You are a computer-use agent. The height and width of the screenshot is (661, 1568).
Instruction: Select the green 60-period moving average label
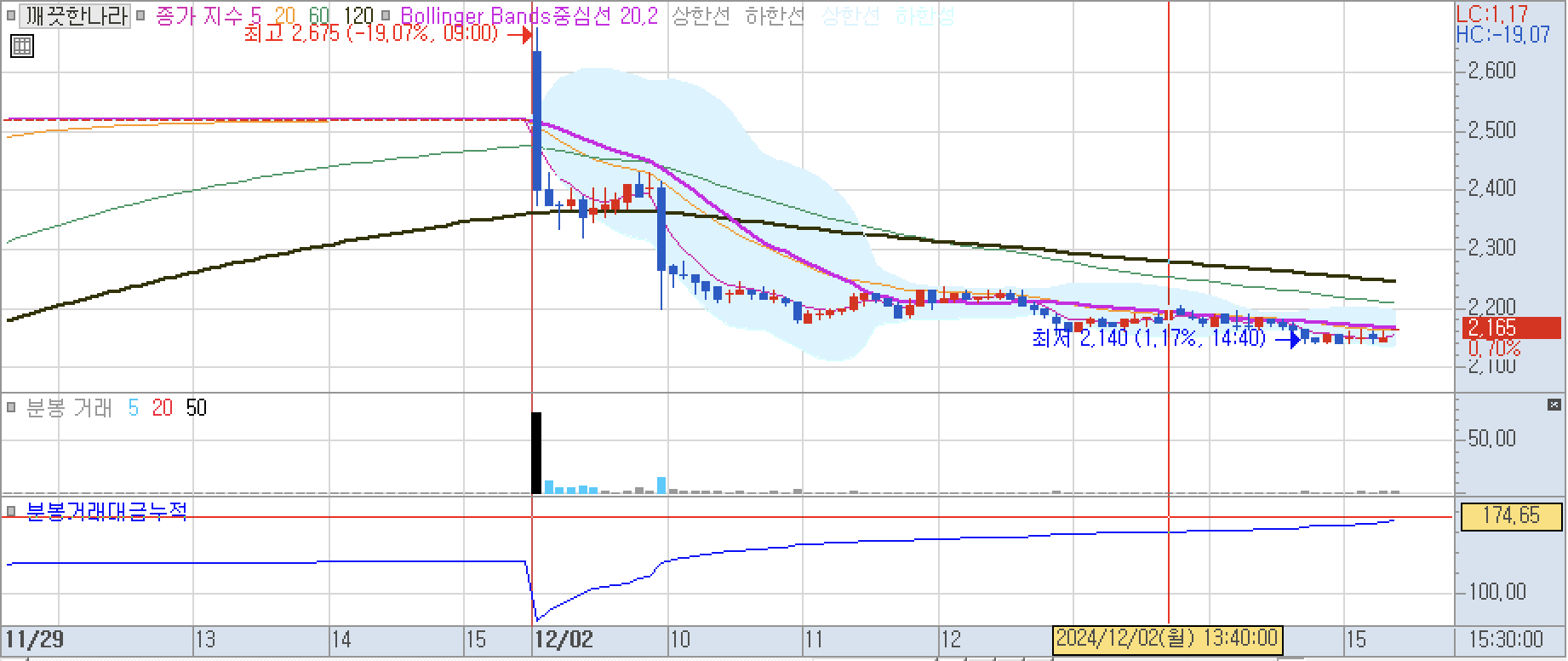pos(319,15)
